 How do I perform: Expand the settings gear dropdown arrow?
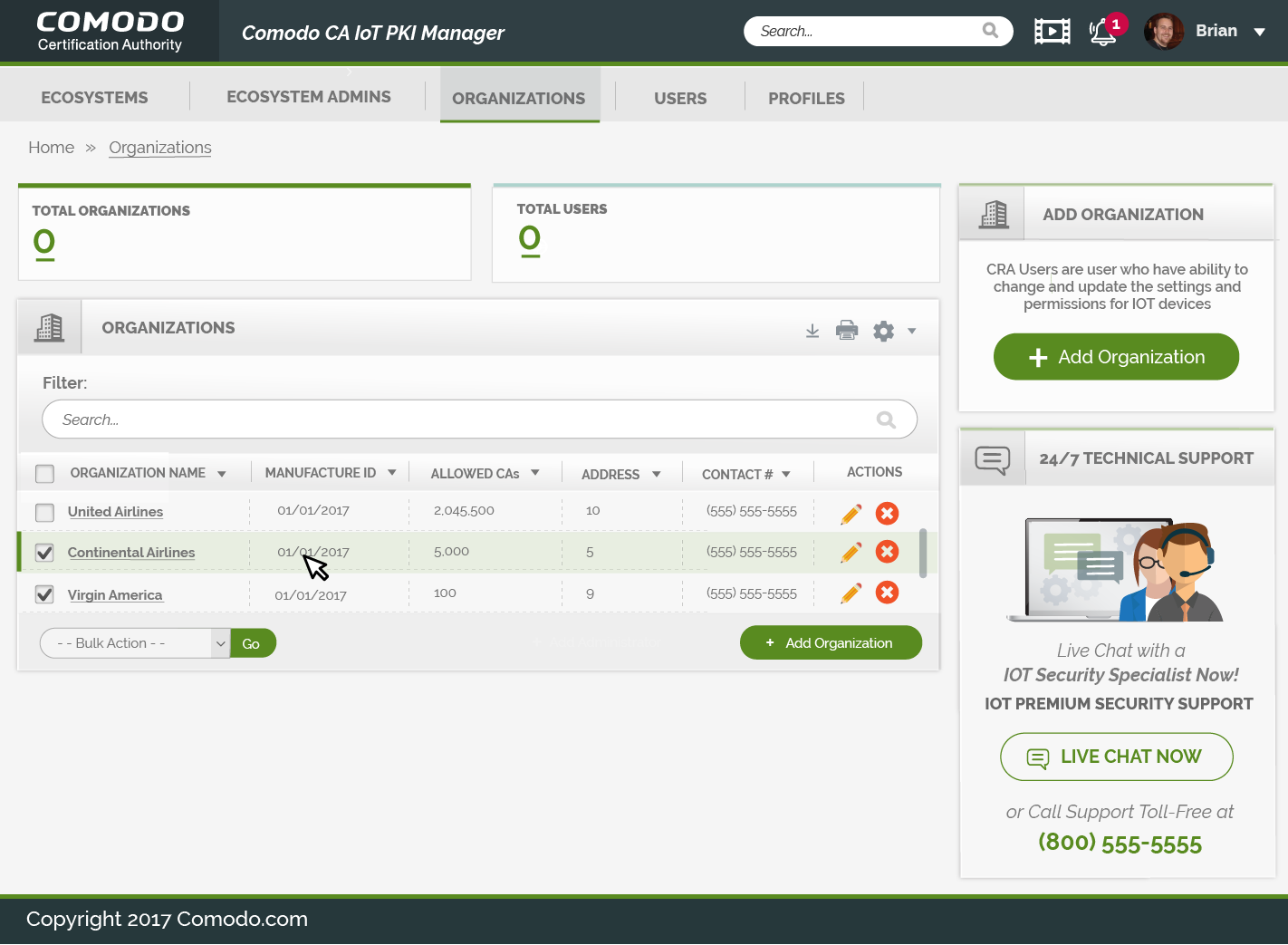912,331
